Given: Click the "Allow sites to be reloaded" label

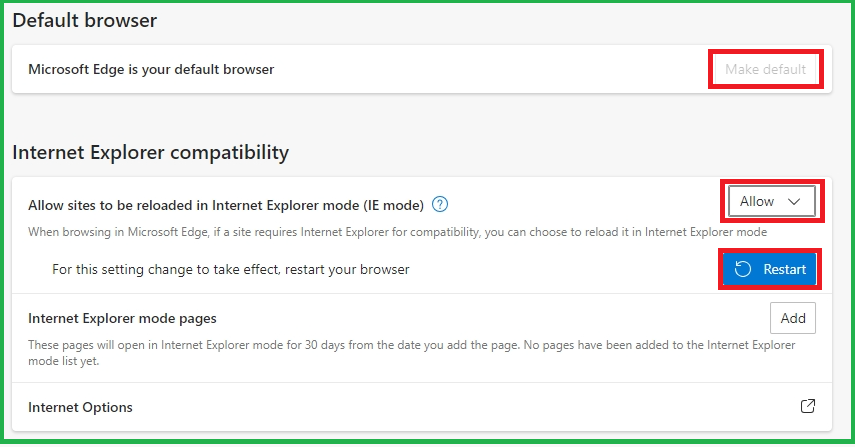Looking at the screenshot, I should (226, 205).
